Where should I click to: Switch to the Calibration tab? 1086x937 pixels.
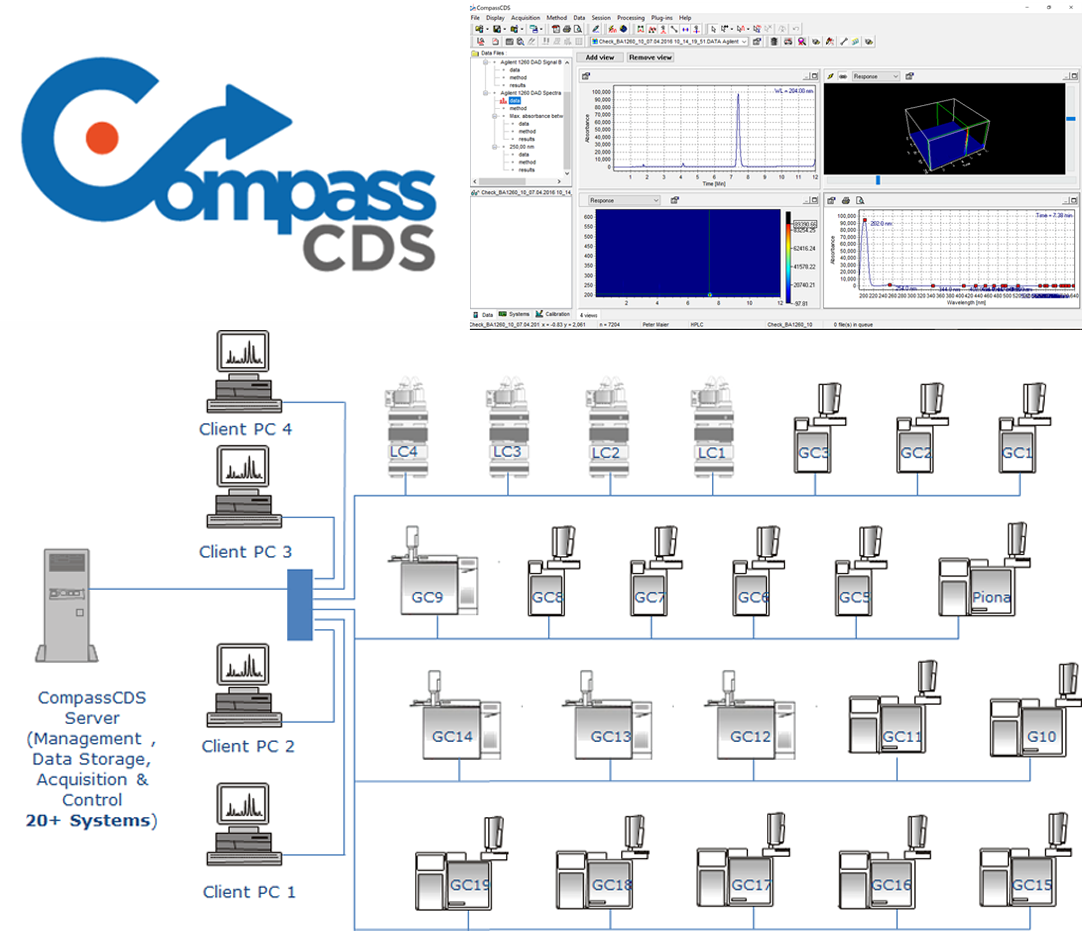[552, 314]
